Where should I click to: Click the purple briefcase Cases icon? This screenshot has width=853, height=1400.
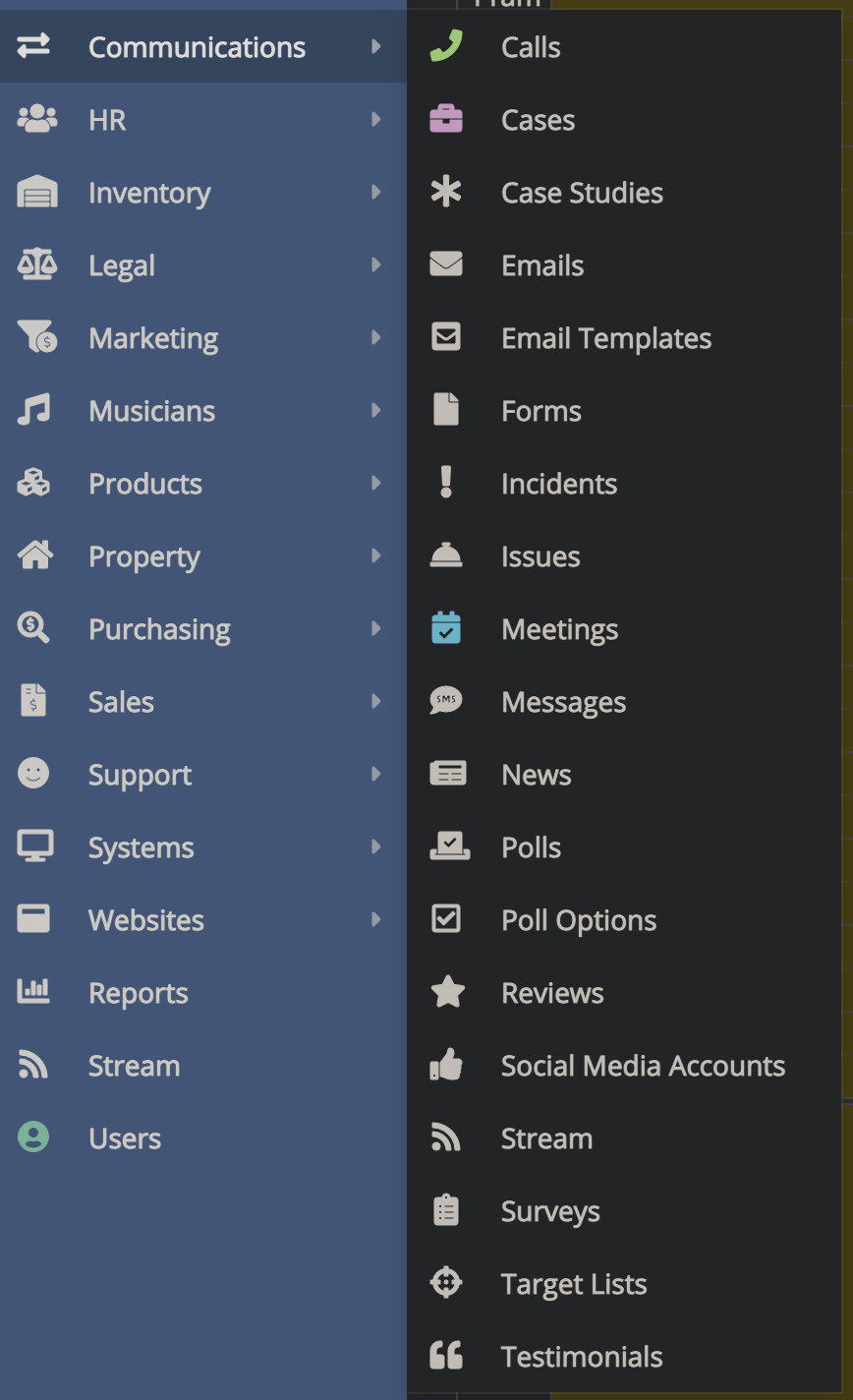[446, 120]
